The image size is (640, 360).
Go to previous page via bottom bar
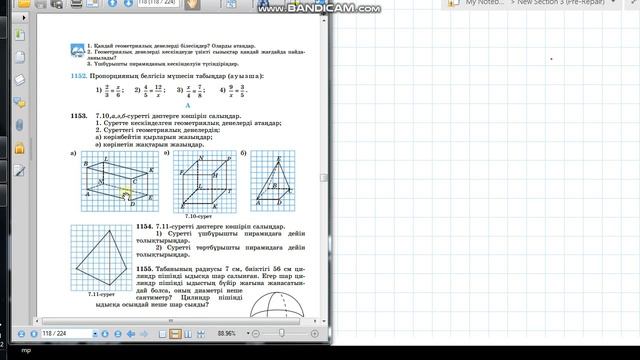coord(34,334)
